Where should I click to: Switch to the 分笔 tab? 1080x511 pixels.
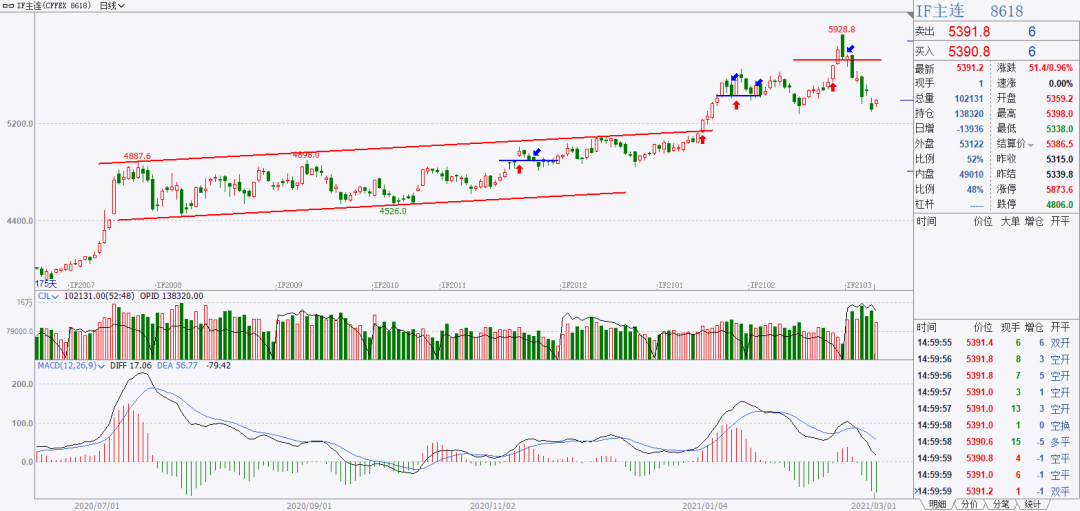point(1001,504)
